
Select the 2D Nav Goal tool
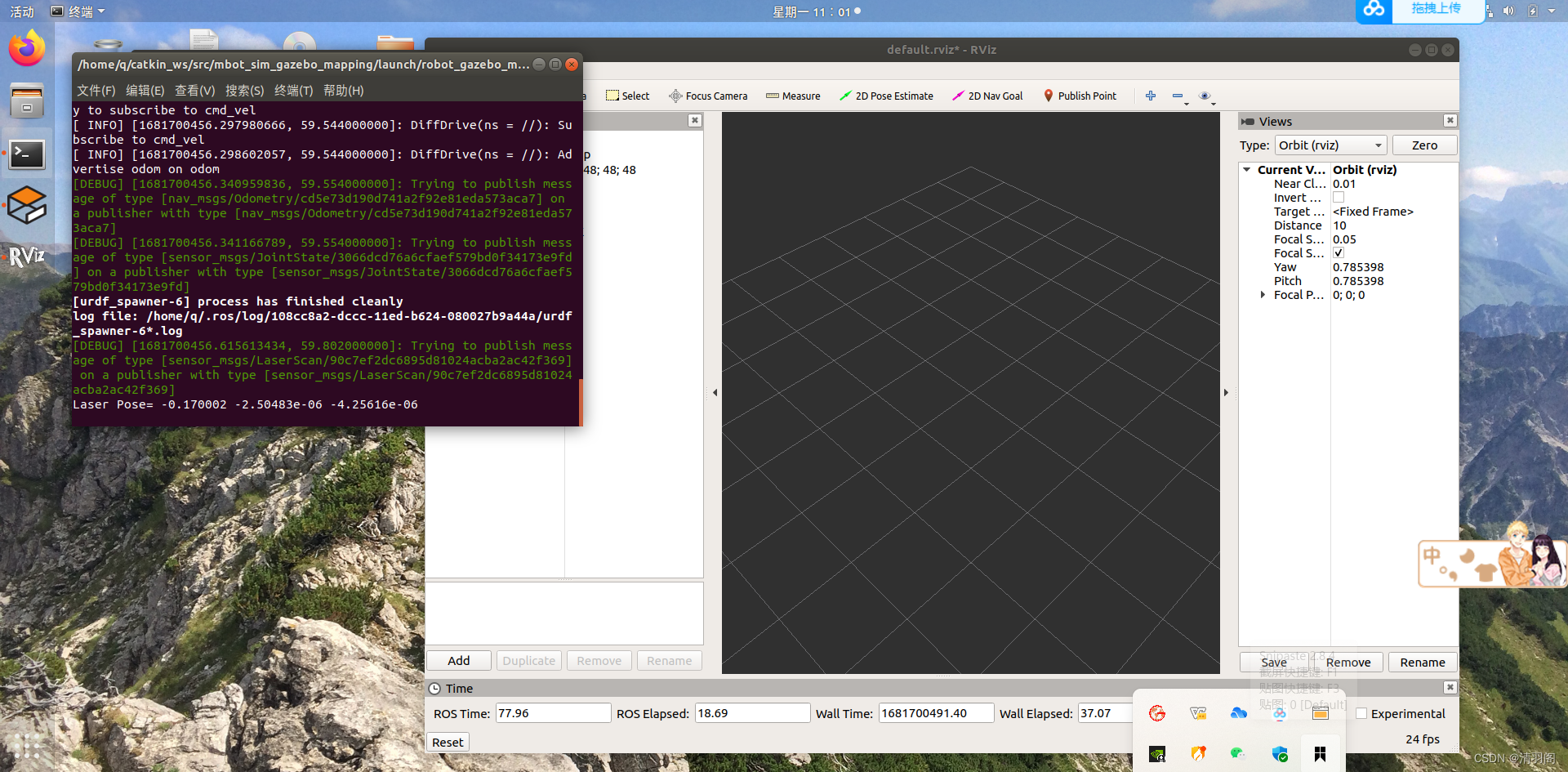point(987,96)
